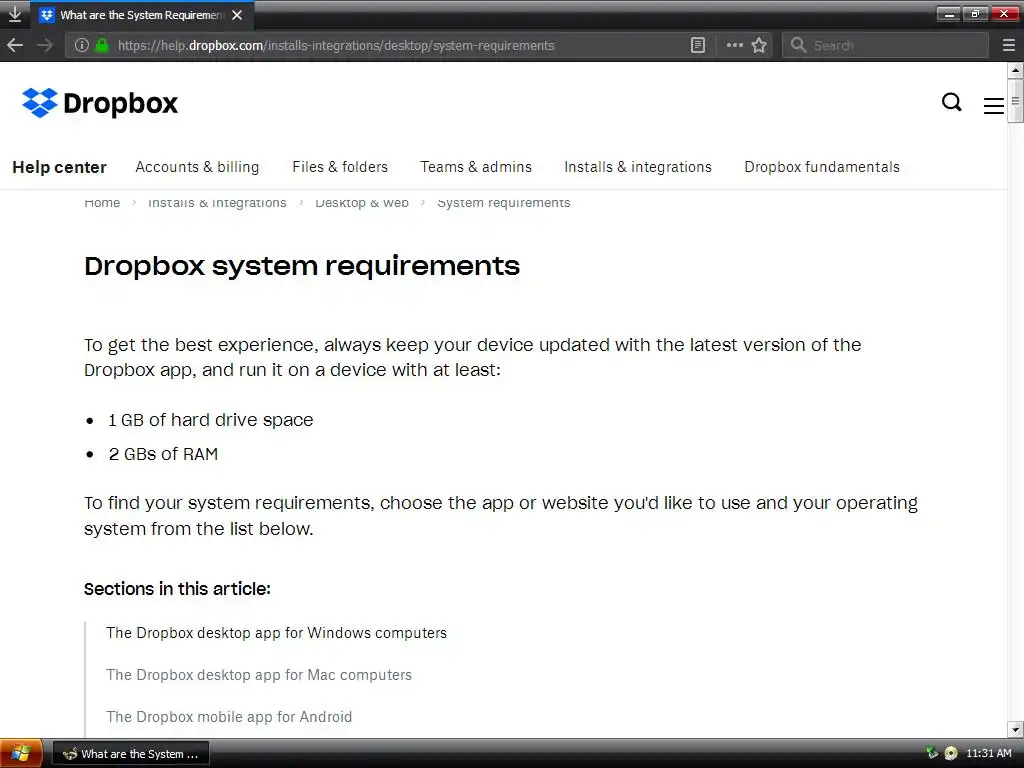1024x768 pixels.
Task: Jump to desktop app for Windows computers section
Action: 276,633
